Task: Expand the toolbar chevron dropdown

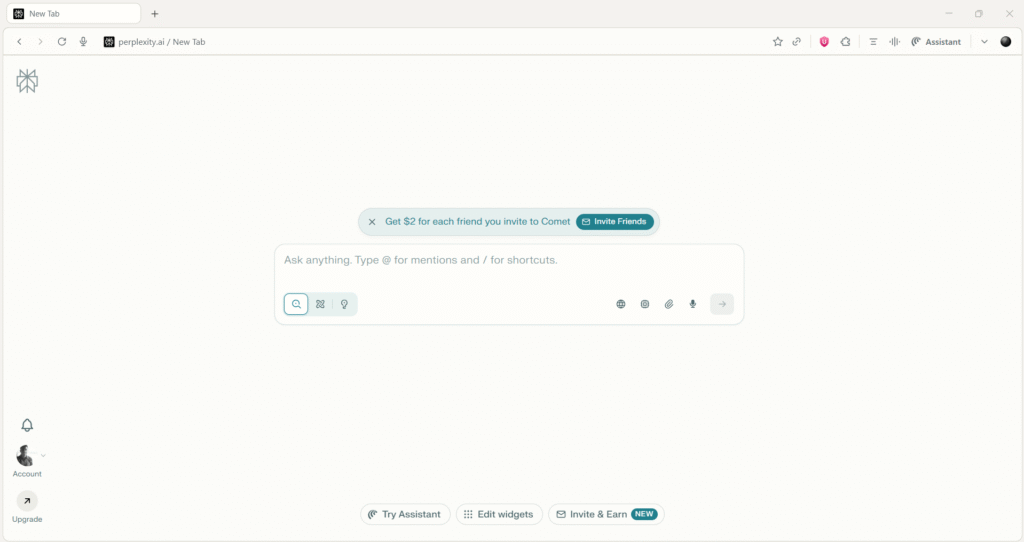Action: 984,42
